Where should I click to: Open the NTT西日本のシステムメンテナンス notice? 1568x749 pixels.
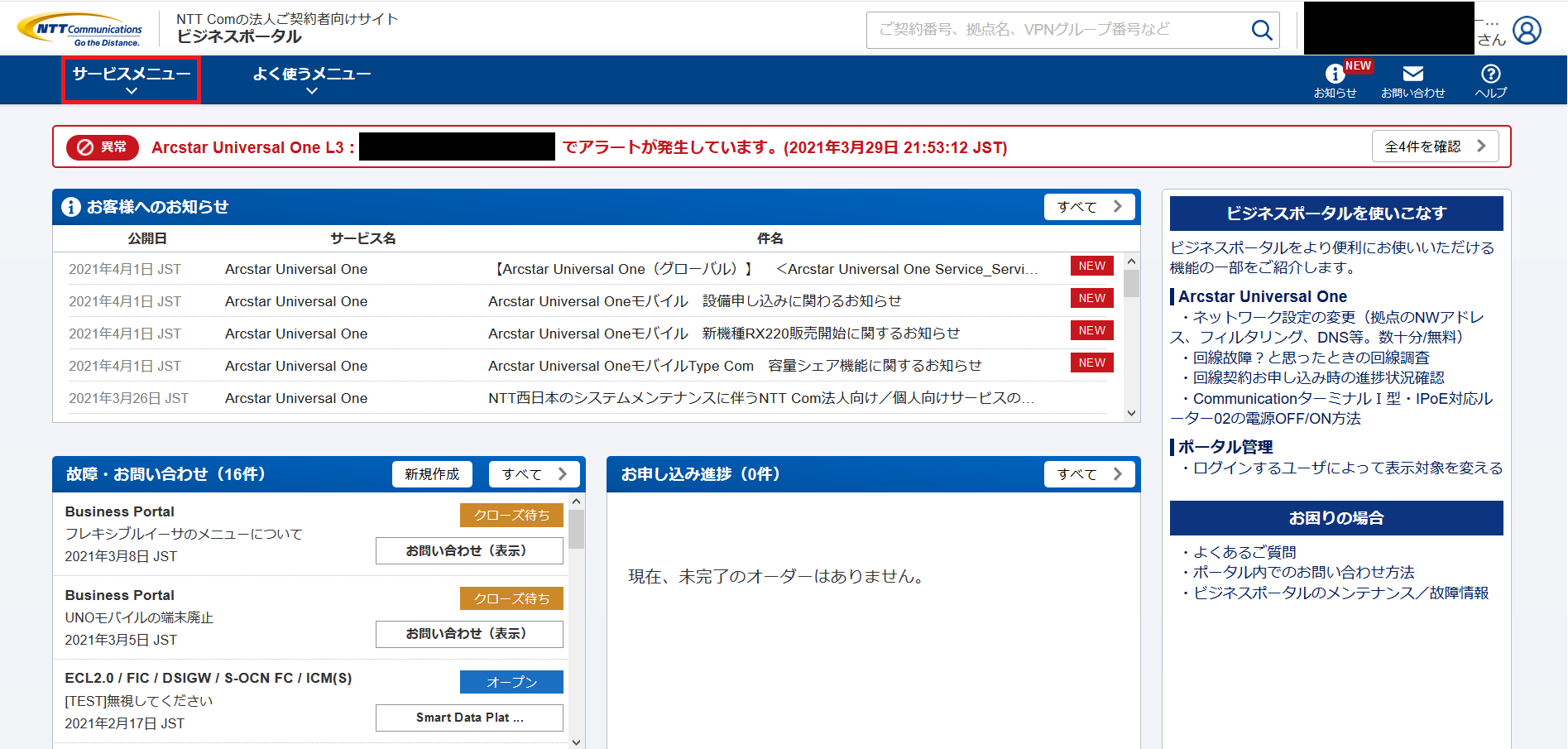coord(761,398)
